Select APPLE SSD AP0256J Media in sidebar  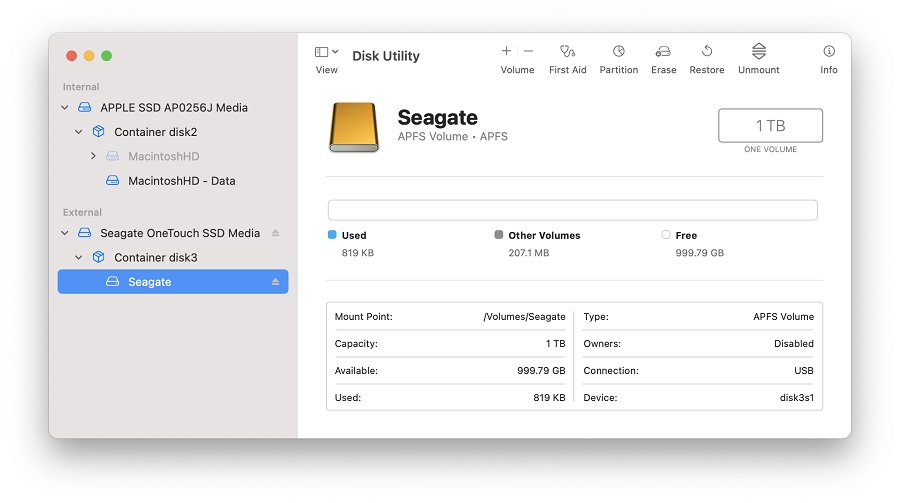pyautogui.click(x=173, y=107)
